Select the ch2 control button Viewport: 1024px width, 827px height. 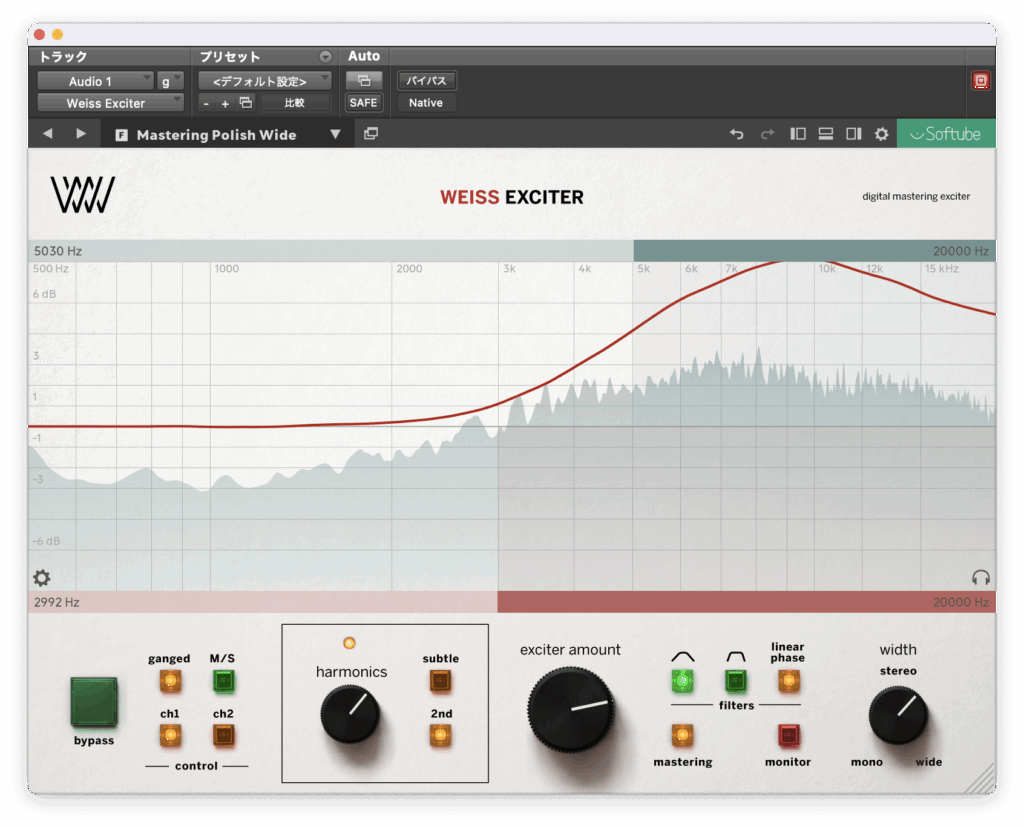click(223, 736)
